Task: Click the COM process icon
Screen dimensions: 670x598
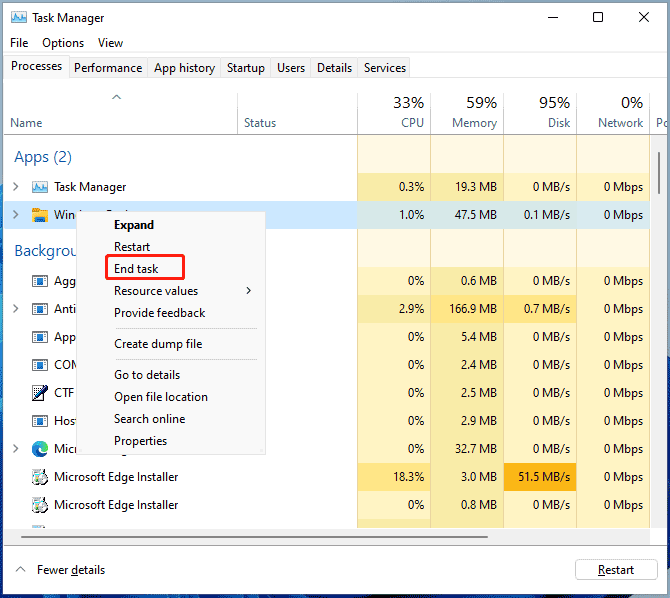Action: [40, 365]
